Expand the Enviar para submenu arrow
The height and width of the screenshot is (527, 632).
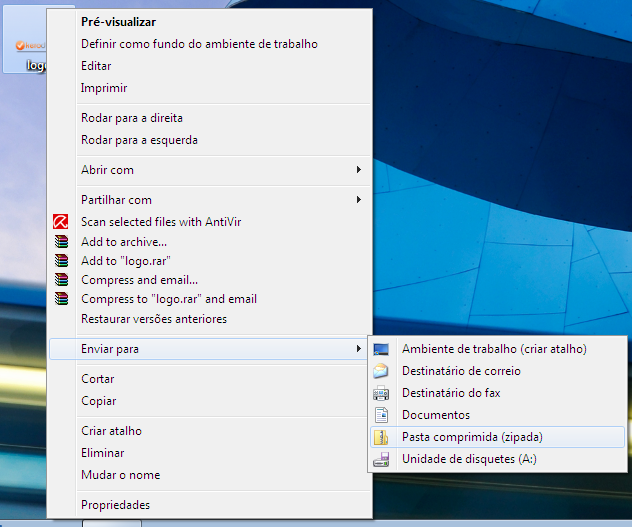click(x=359, y=348)
